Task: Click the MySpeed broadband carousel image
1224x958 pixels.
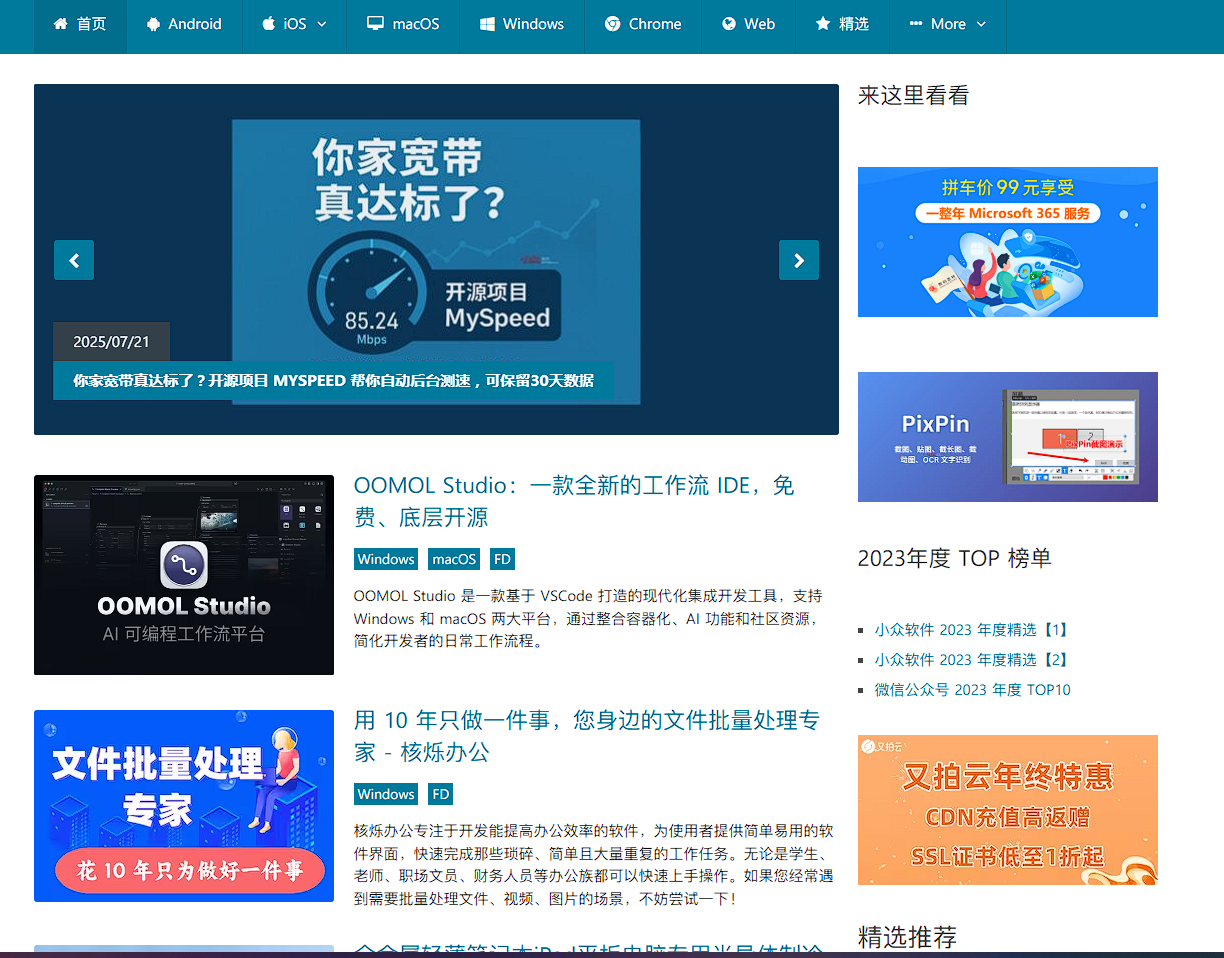Action: click(x=436, y=259)
